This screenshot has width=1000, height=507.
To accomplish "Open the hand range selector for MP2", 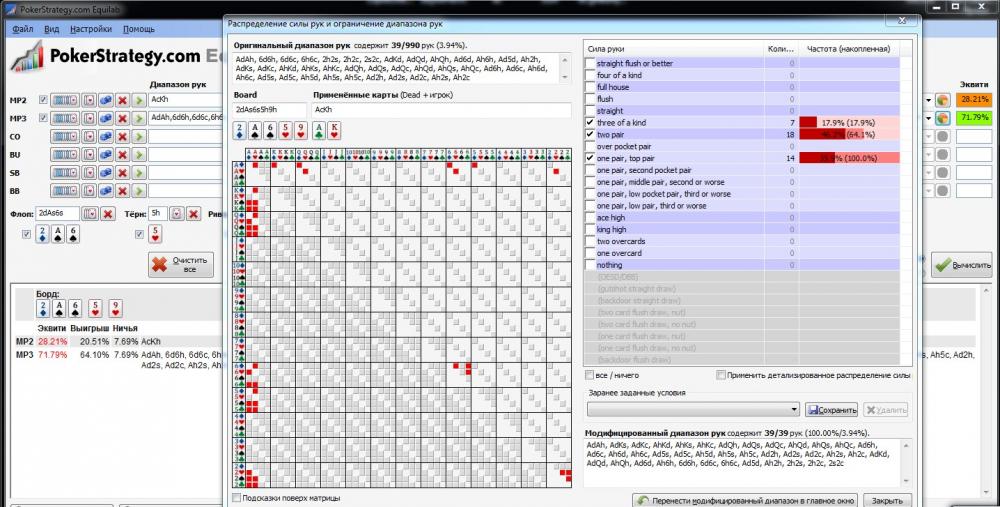I will tap(65, 100).
